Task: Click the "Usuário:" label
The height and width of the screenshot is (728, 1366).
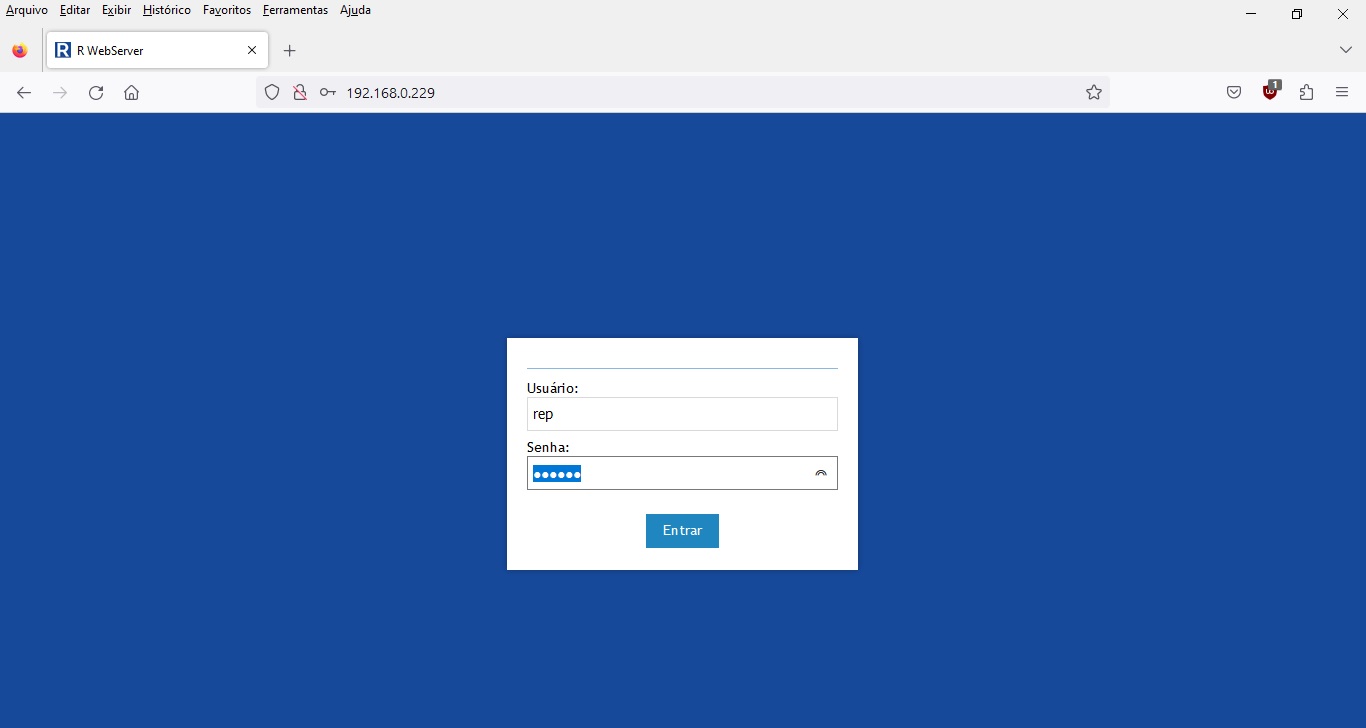Action: 553,388
